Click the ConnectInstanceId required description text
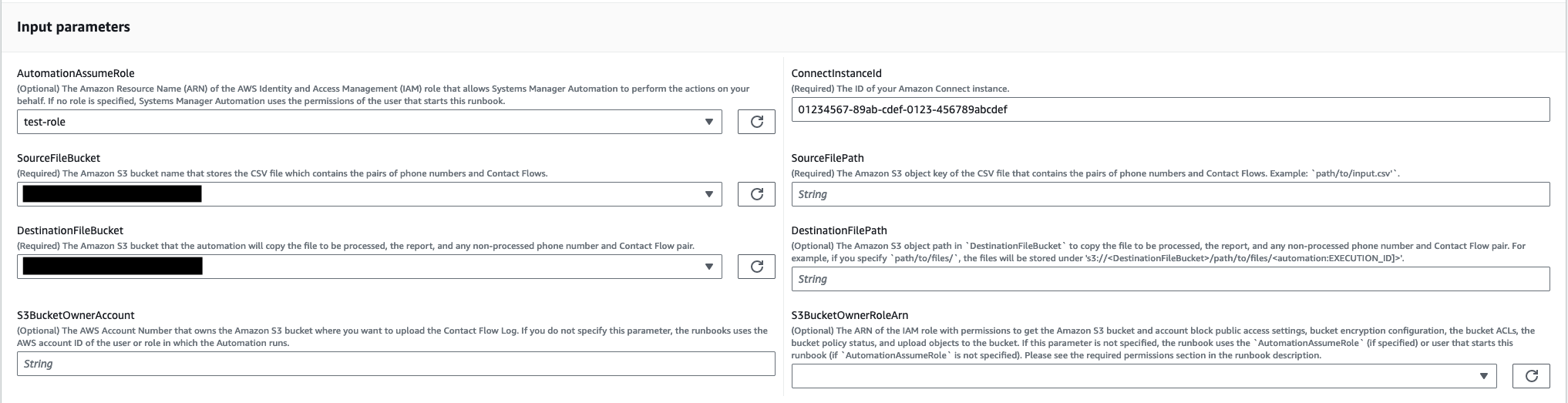The image size is (1568, 403). (900, 89)
